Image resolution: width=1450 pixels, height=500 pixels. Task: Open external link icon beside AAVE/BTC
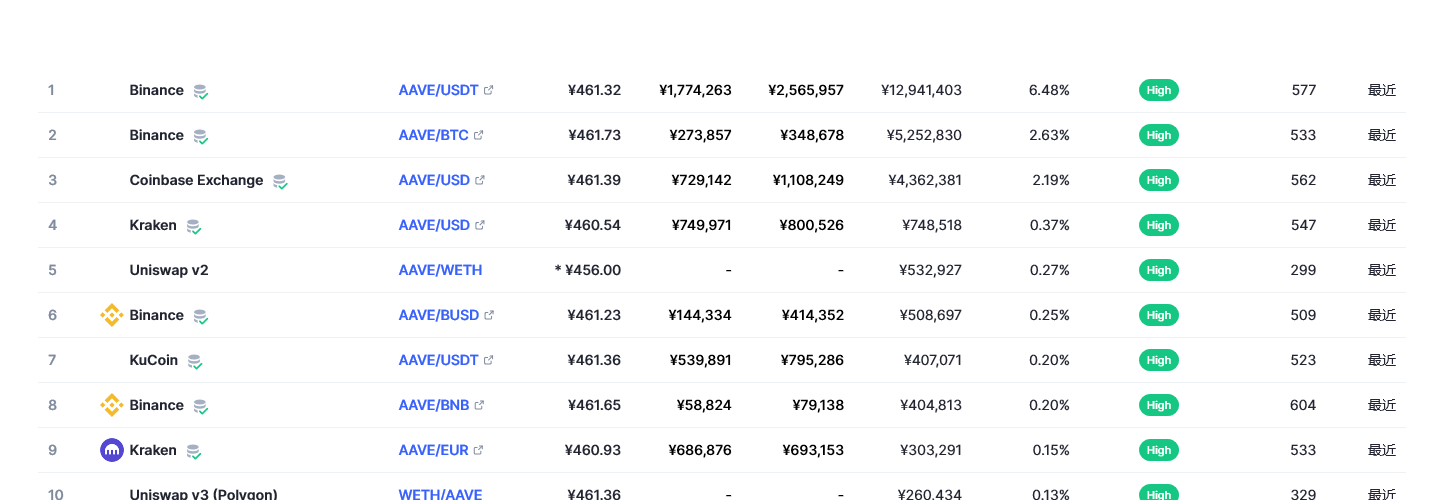click(479, 135)
